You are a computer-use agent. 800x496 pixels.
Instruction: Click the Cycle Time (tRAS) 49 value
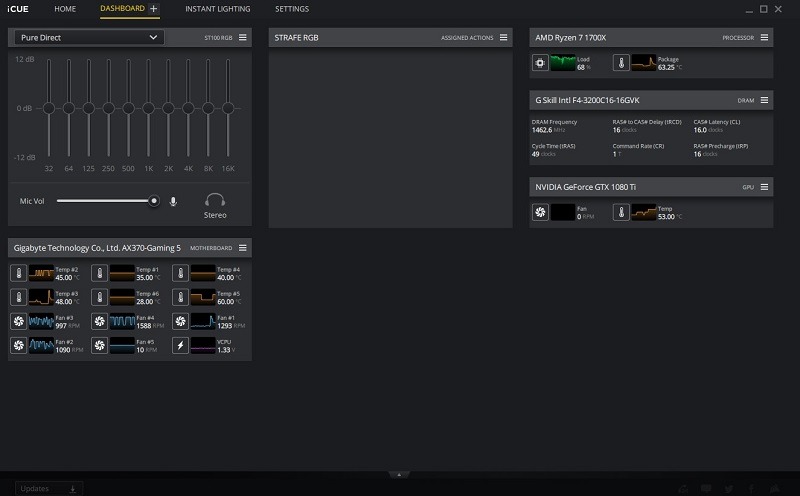point(543,154)
